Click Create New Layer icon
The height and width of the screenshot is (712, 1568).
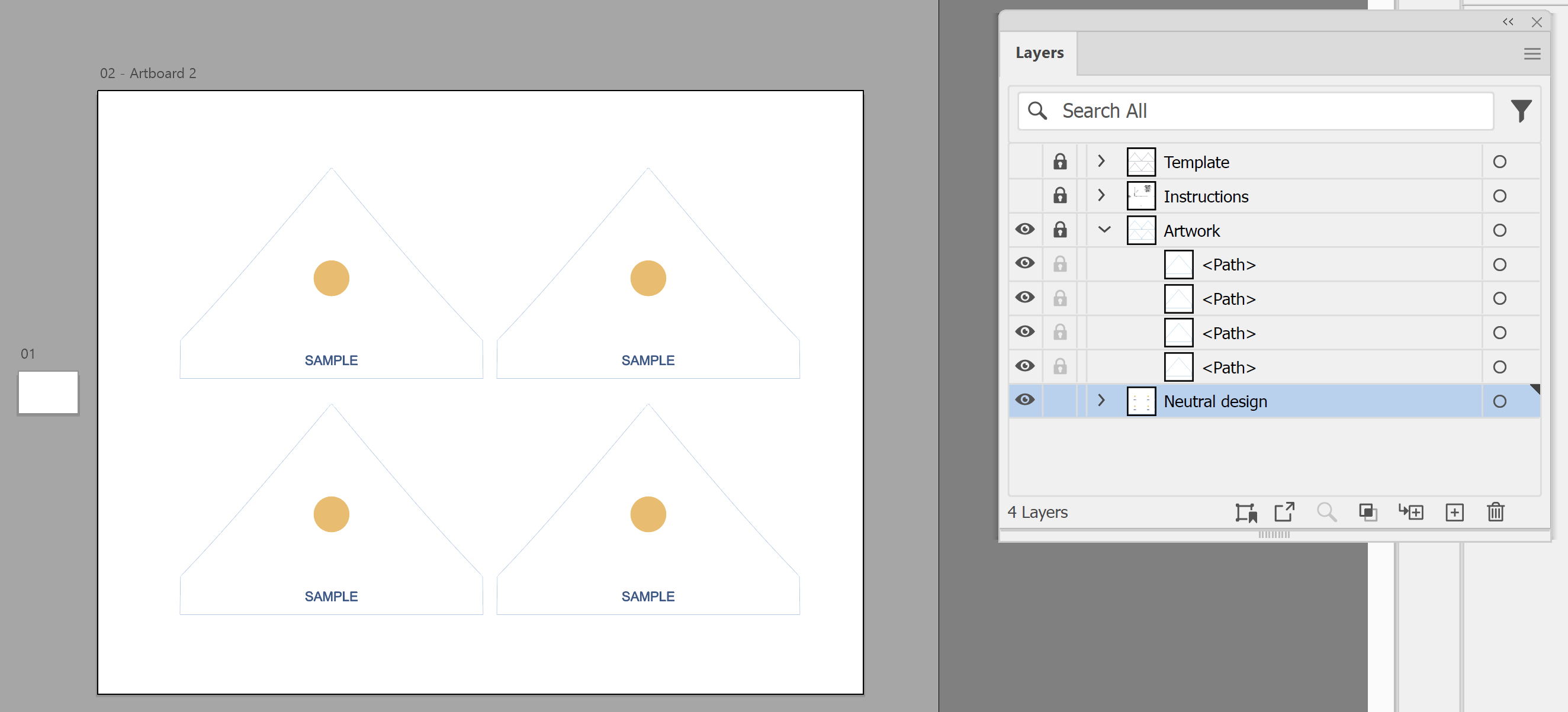point(1454,513)
